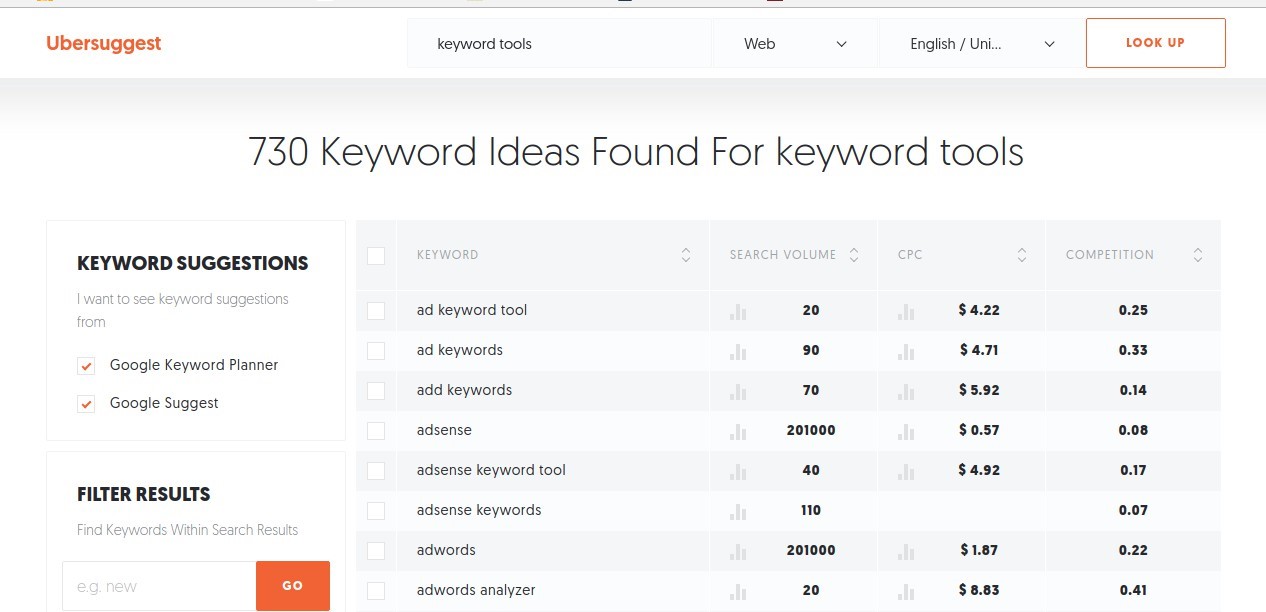Viewport: 1266px width, 612px height.
Task: Click the Ubersuggest logo
Action: [103, 43]
